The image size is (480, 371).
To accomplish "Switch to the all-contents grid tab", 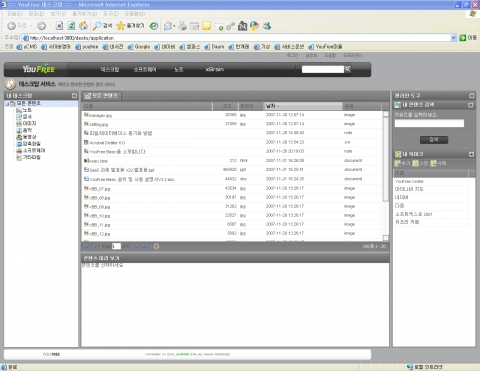I will coord(102,96).
